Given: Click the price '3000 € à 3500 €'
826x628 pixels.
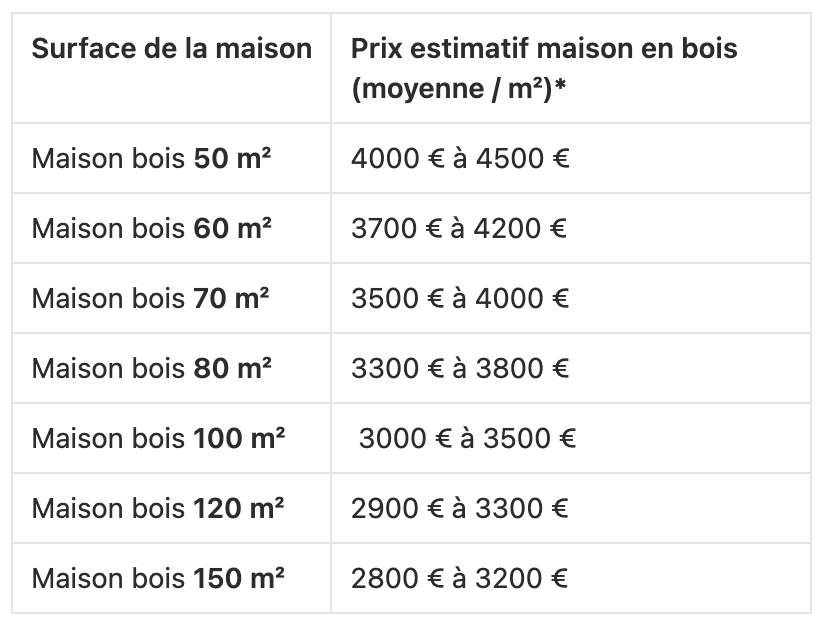Looking at the screenshot, I should point(467,439).
